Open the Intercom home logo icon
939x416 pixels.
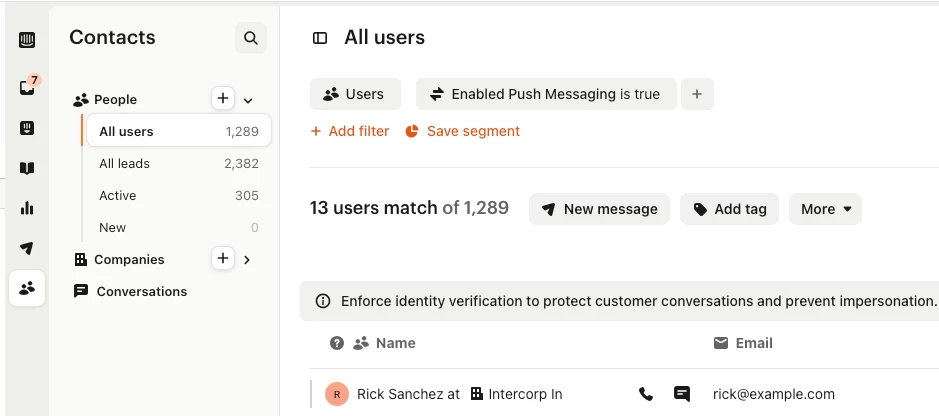tap(27, 40)
